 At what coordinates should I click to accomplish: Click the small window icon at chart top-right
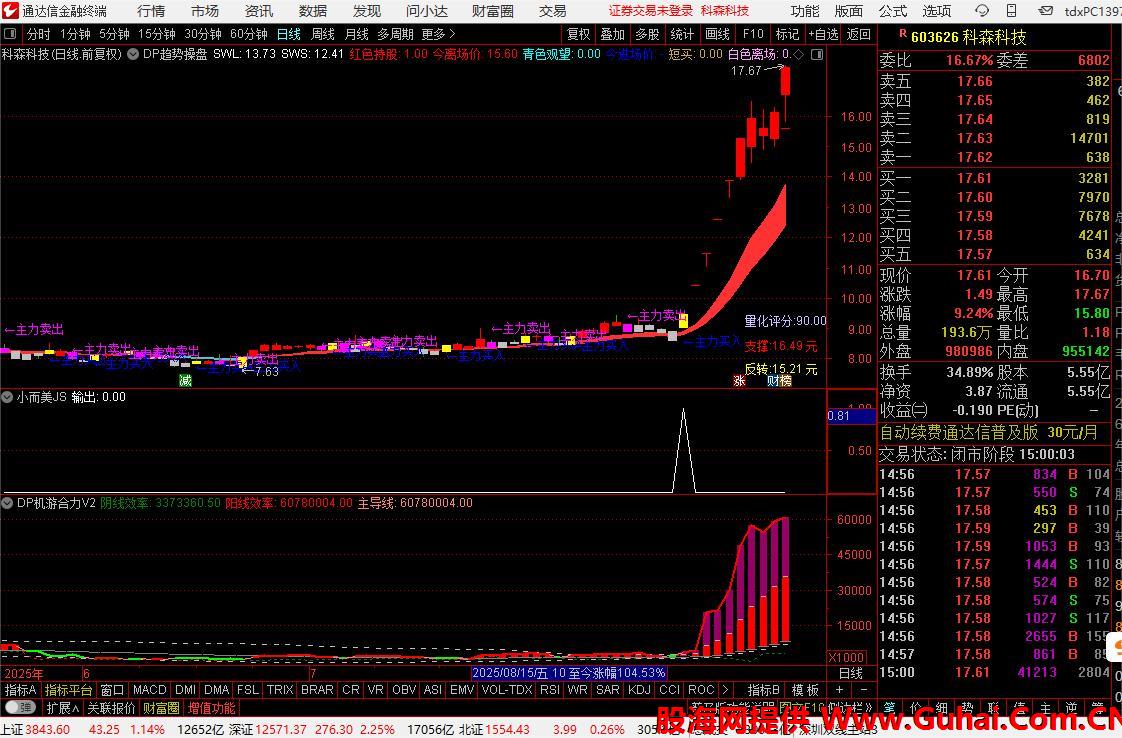point(817,54)
